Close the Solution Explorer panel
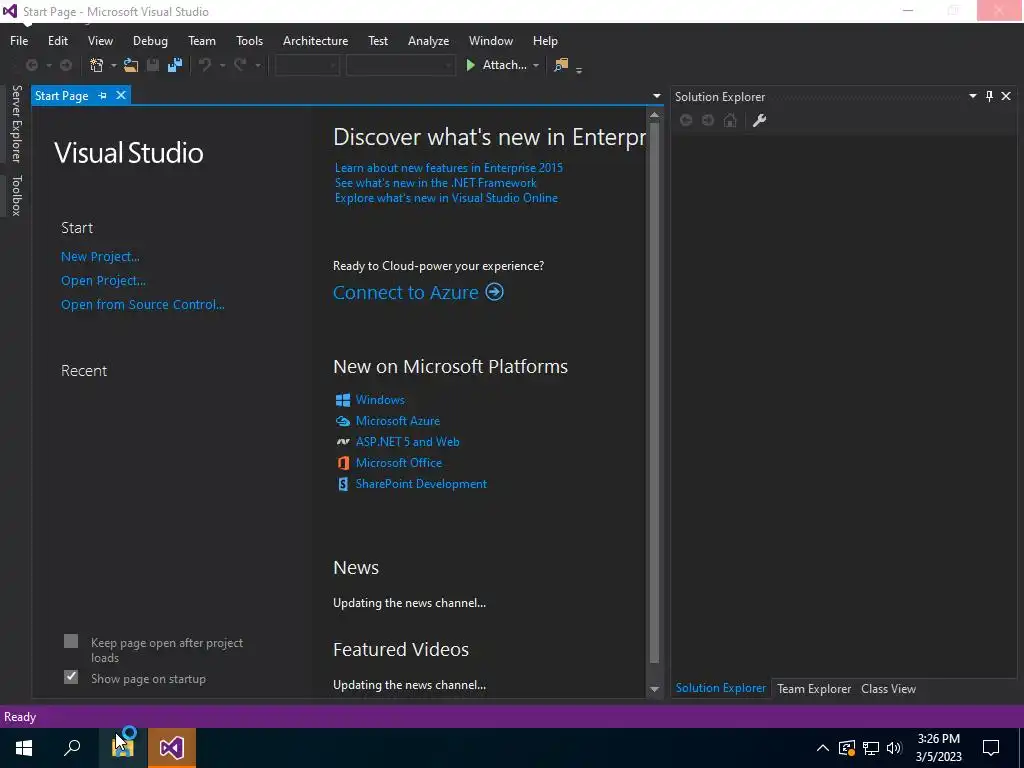 tap(1006, 96)
